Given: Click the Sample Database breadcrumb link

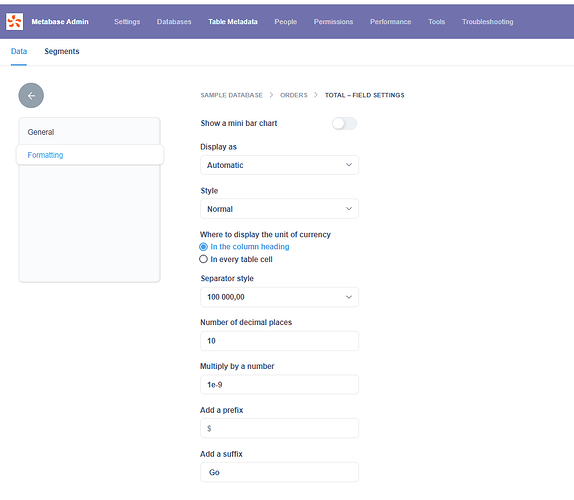Looking at the screenshot, I should [231, 95].
